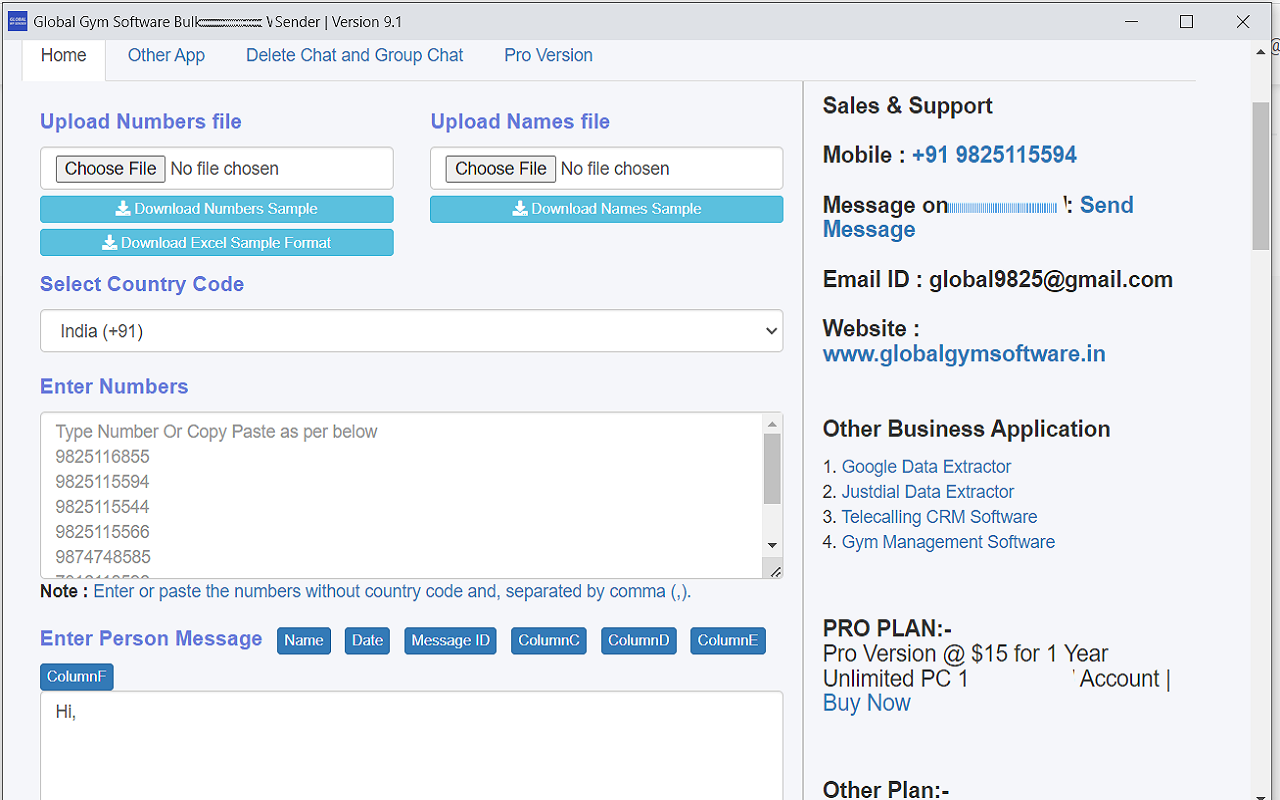Insert the Date placeholder into the message
Image resolution: width=1280 pixels, height=800 pixels.
coord(366,640)
